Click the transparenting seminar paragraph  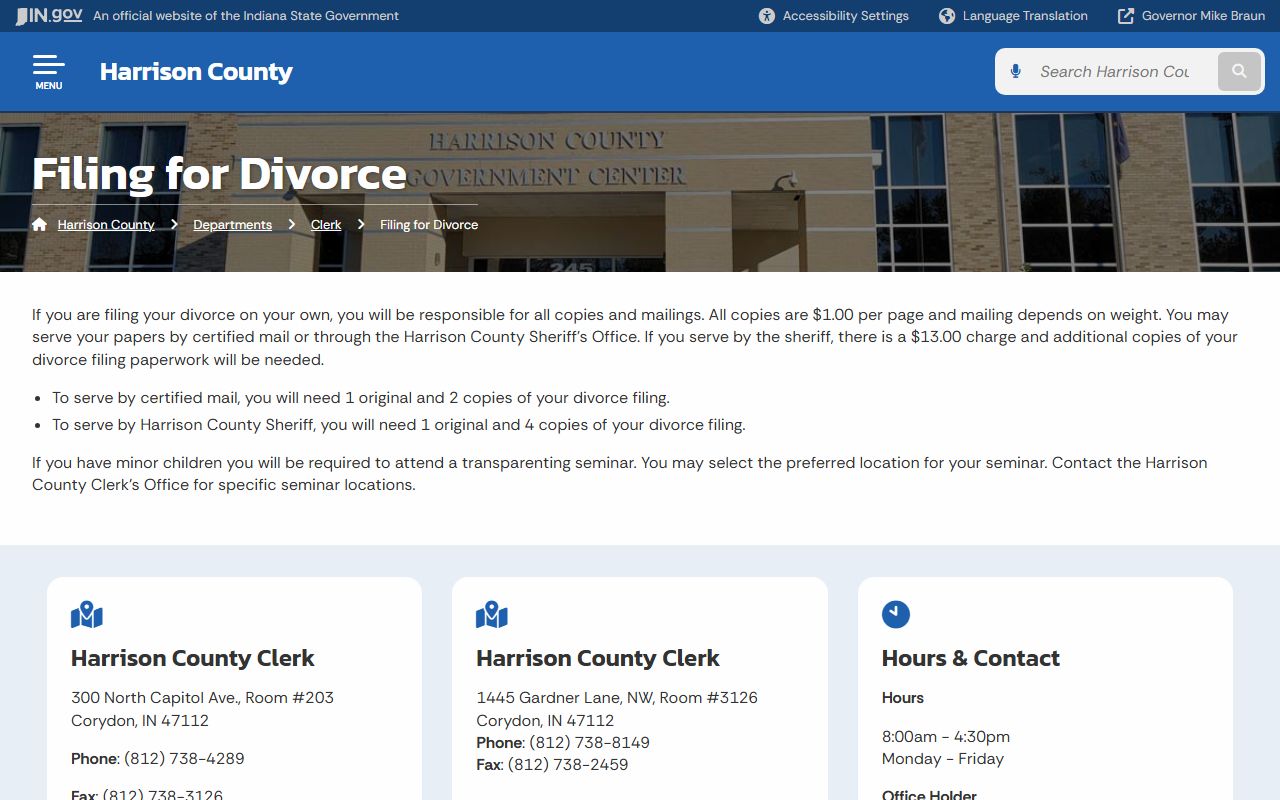[620, 474]
